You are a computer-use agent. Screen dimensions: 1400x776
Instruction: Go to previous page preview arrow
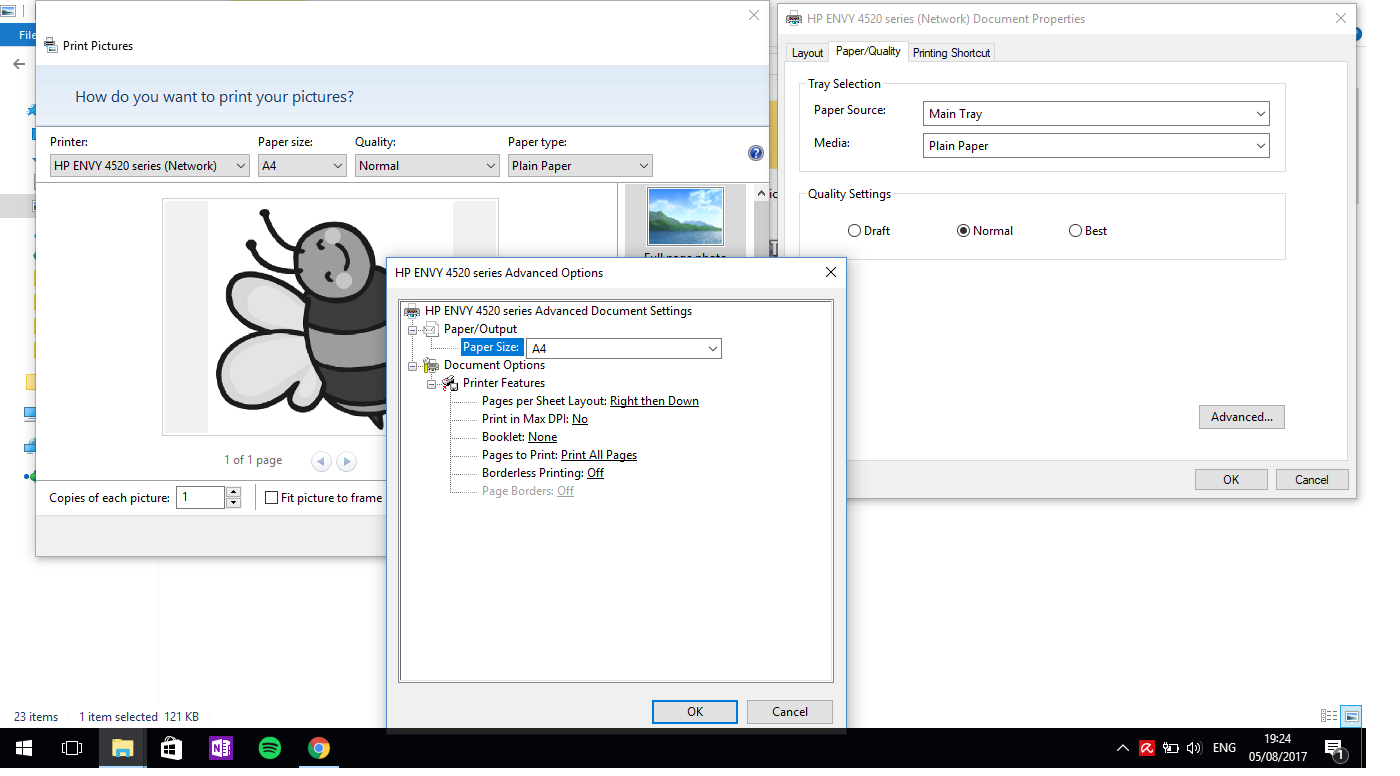coord(321,461)
